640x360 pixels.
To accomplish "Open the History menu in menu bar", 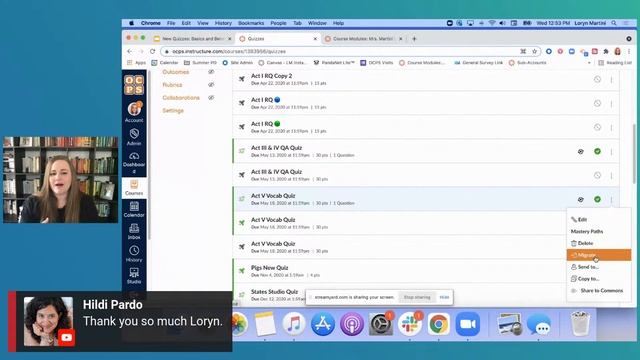I will click(x=223, y=23).
